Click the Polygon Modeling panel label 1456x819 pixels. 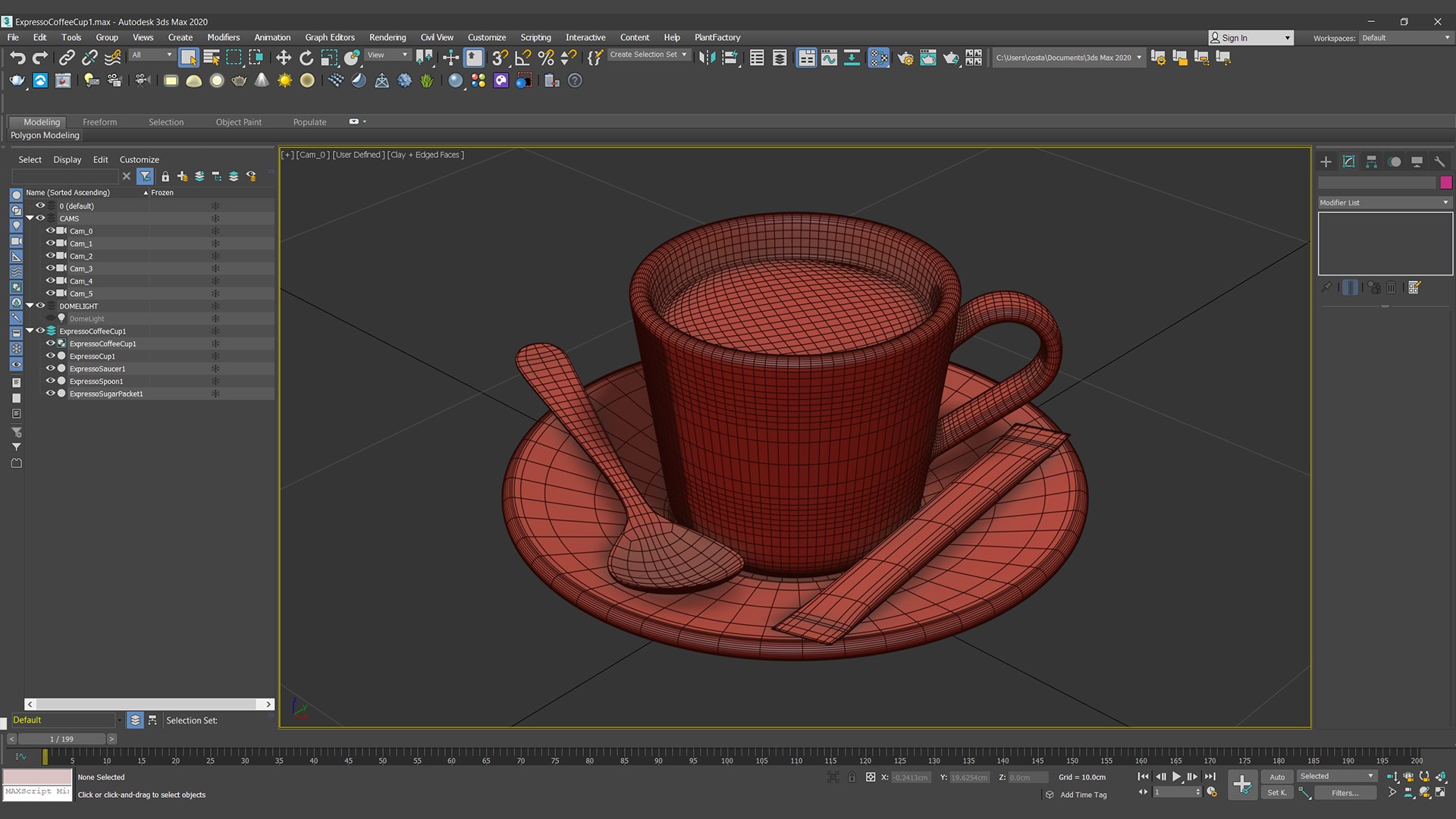tap(45, 135)
